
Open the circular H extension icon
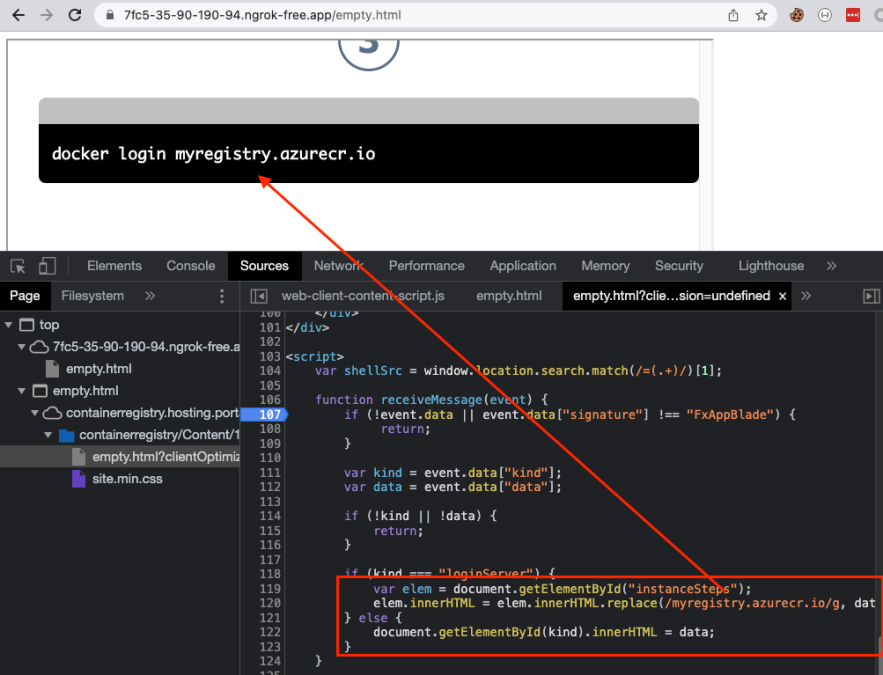[825, 15]
